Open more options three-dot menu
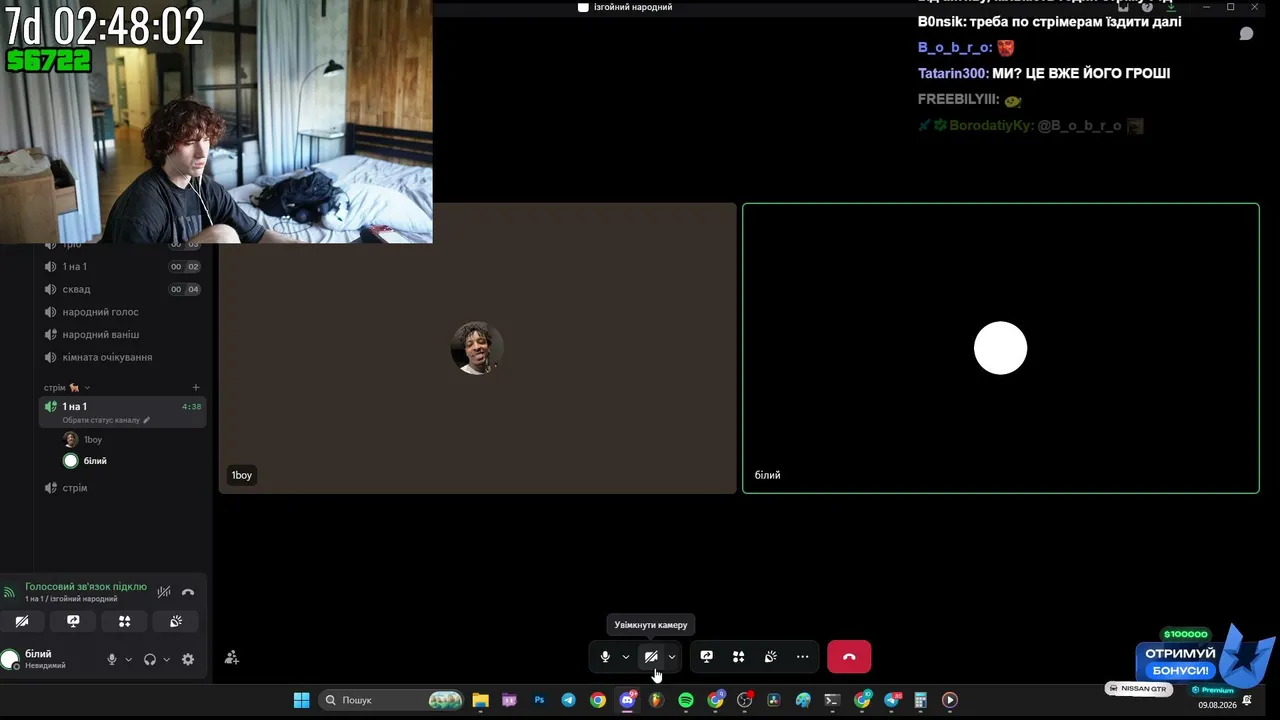This screenshot has height=720, width=1280. [x=802, y=657]
